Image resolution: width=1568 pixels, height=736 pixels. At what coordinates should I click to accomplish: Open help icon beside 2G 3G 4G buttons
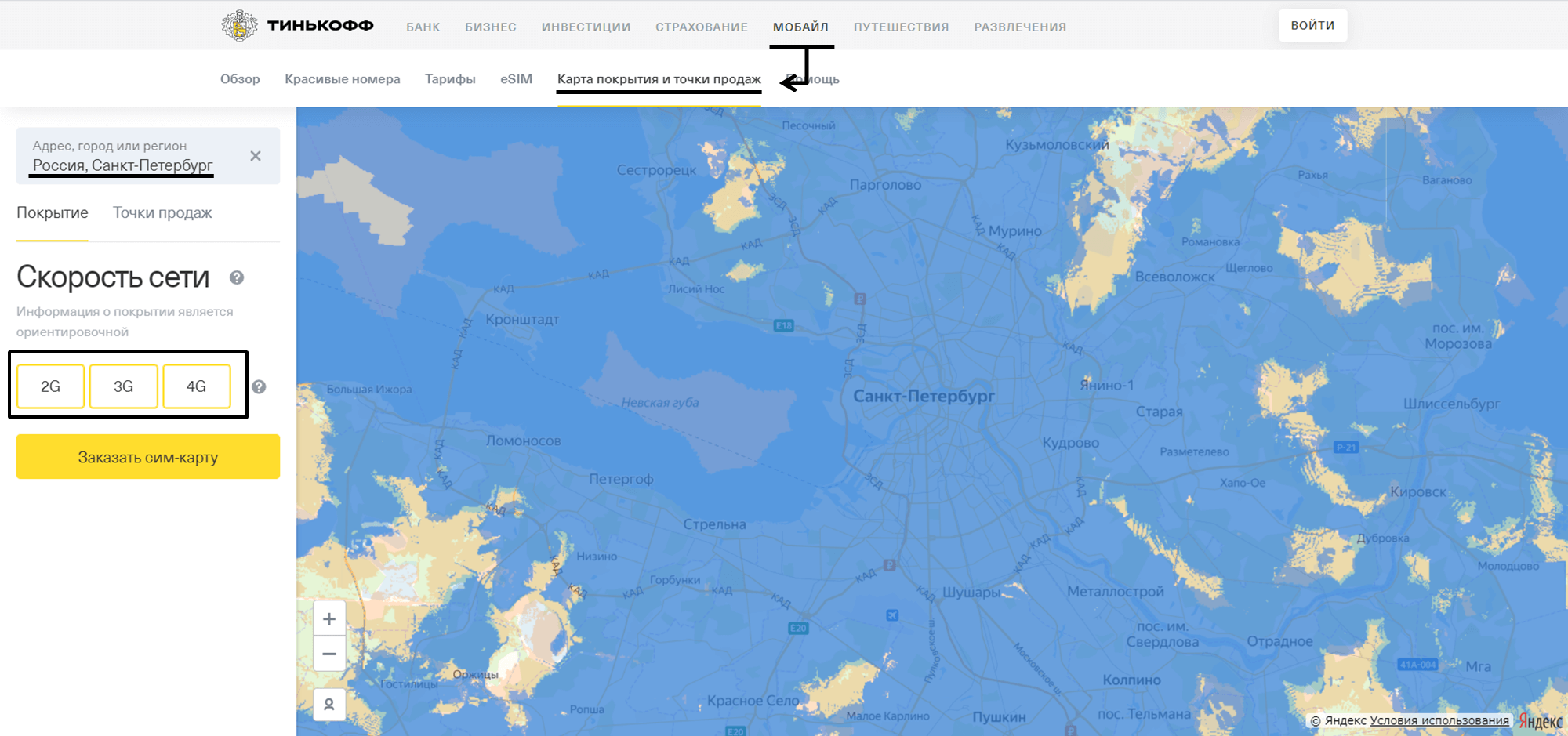(259, 386)
